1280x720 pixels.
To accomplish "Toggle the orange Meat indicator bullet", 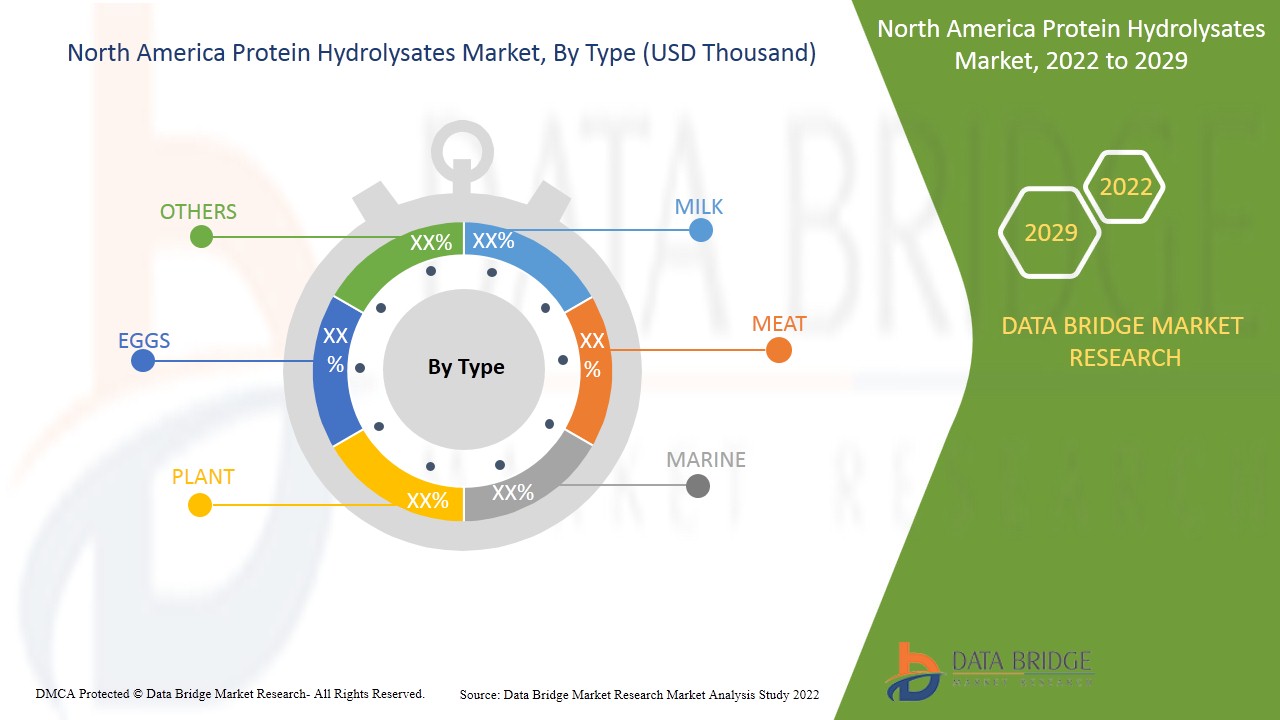I will (778, 350).
